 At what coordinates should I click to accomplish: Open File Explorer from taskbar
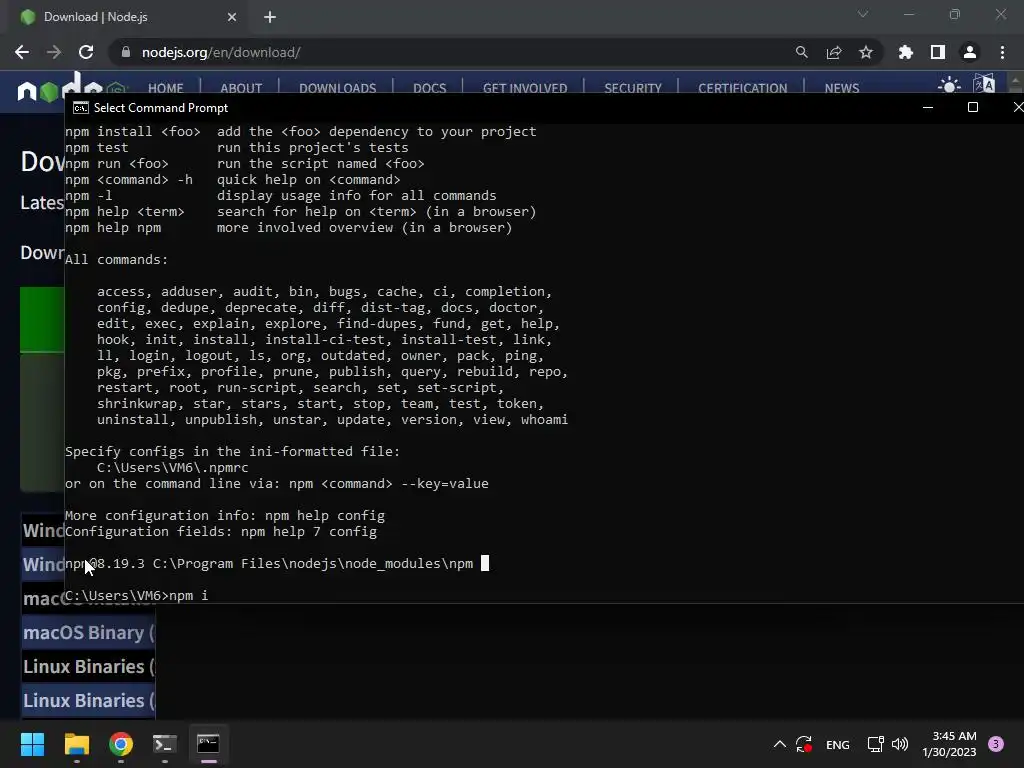[x=76, y=744]
